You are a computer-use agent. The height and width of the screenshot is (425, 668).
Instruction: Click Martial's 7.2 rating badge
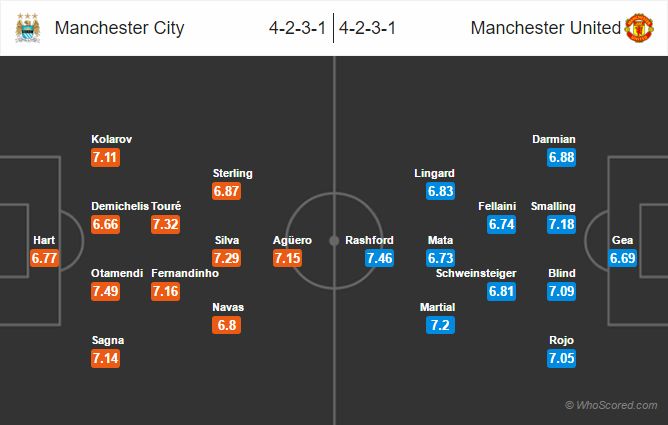pos(440,325)
